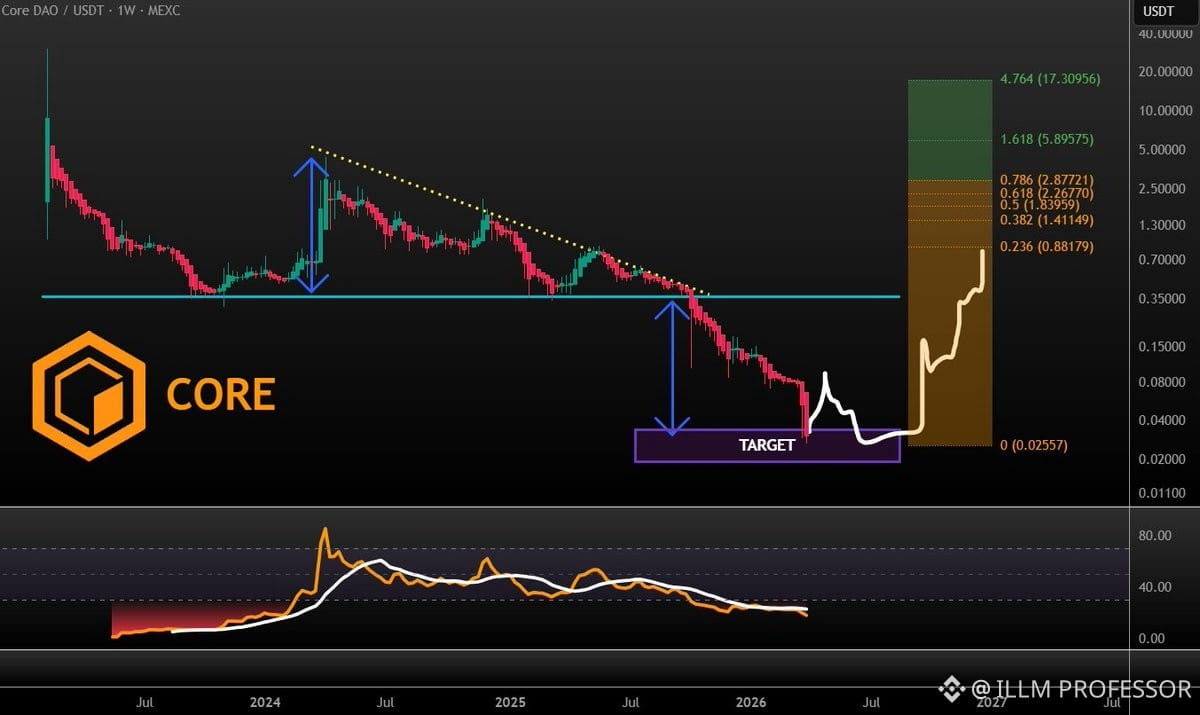Click the 0.04000 price axis value
1200x715 pixels.
(x=1164, y=421)
